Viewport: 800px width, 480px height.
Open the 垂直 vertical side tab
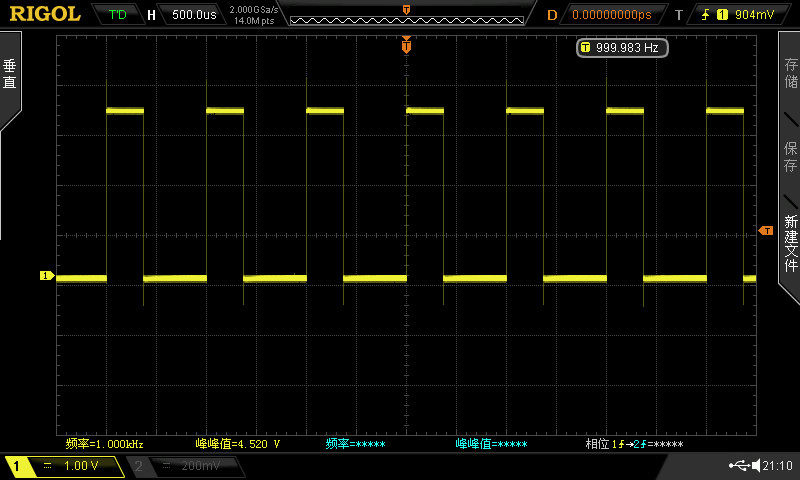tap(10, 74)
